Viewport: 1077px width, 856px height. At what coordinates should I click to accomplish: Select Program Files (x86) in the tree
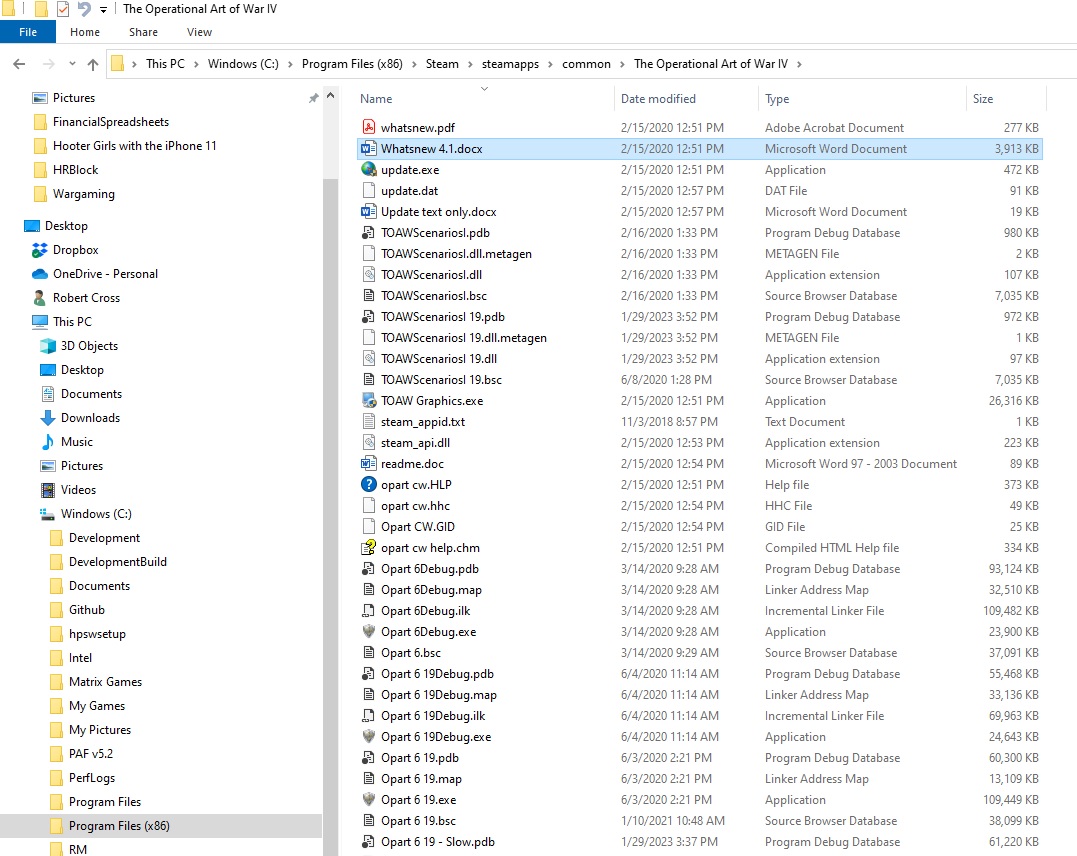coord(119,826)
